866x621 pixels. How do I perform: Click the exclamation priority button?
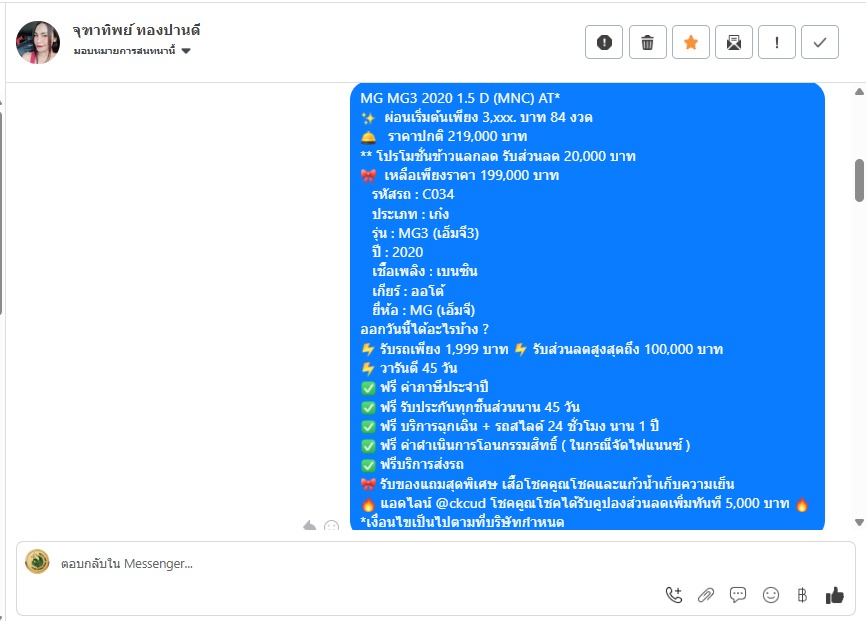pos(777,42)
